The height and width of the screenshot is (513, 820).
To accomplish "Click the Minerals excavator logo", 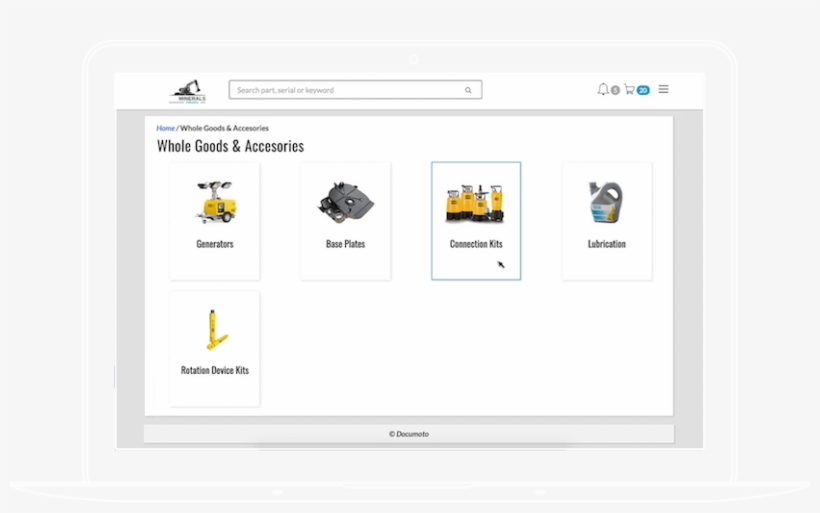I will click(188, 92).
